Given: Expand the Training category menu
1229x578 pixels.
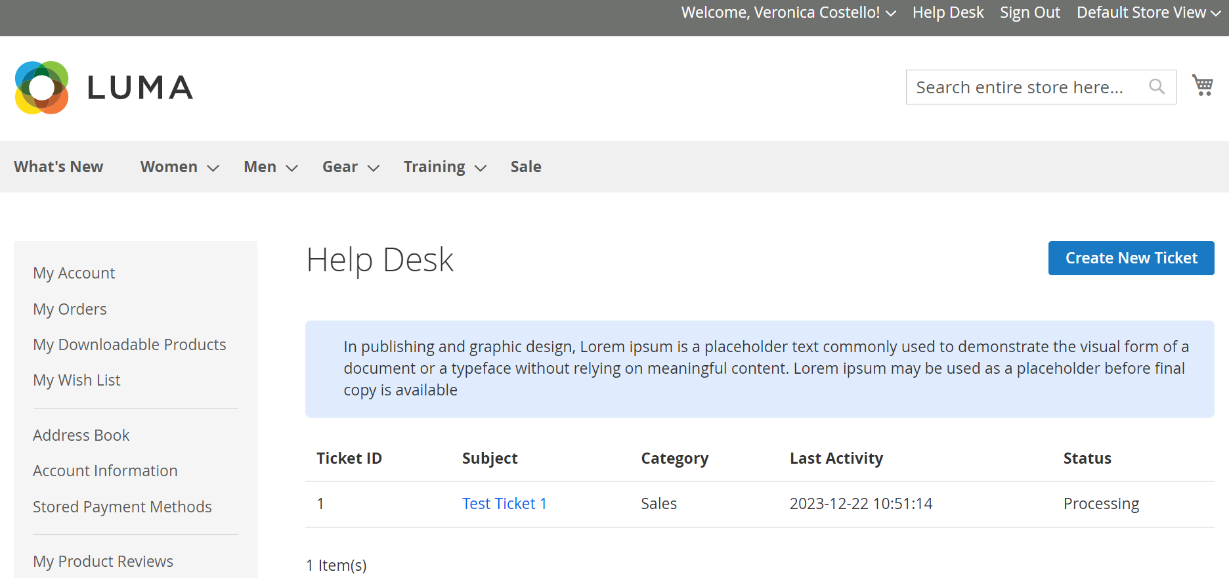Looking at the screenshot, I should pos(433,166).
